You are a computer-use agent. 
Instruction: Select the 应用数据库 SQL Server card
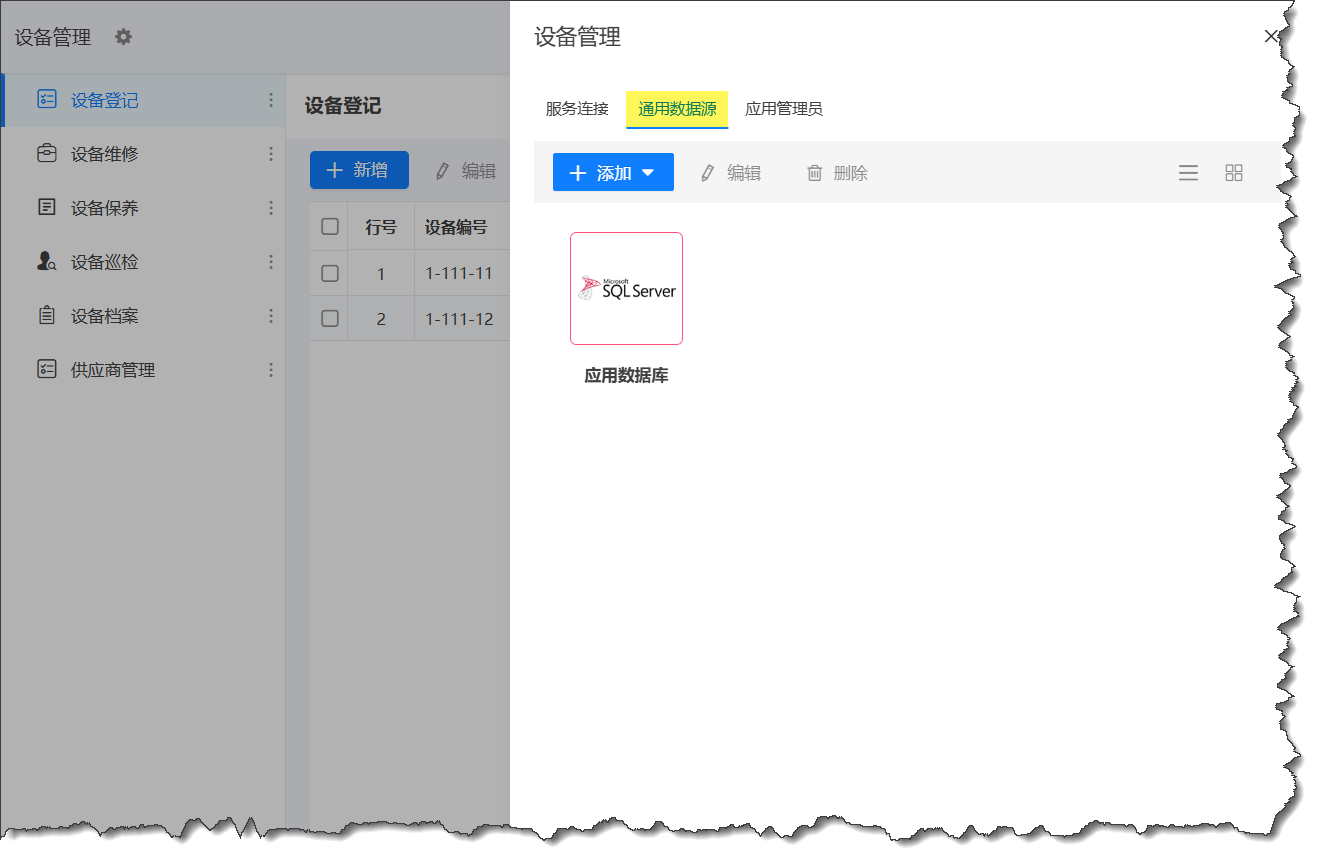coord(626,288)
